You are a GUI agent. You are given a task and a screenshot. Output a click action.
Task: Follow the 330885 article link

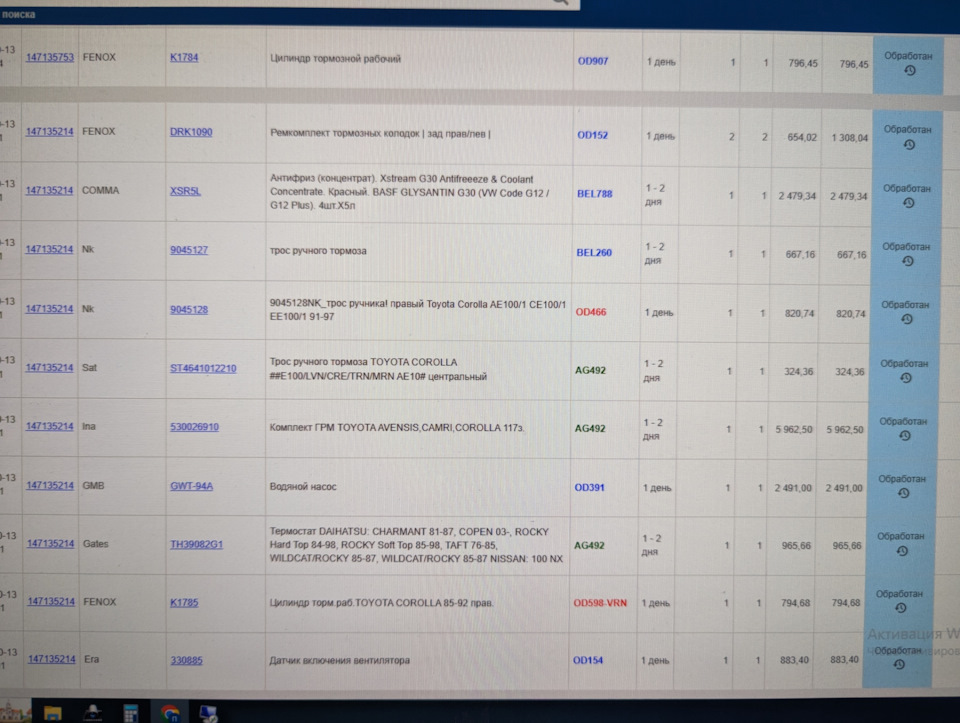point(187,661)
